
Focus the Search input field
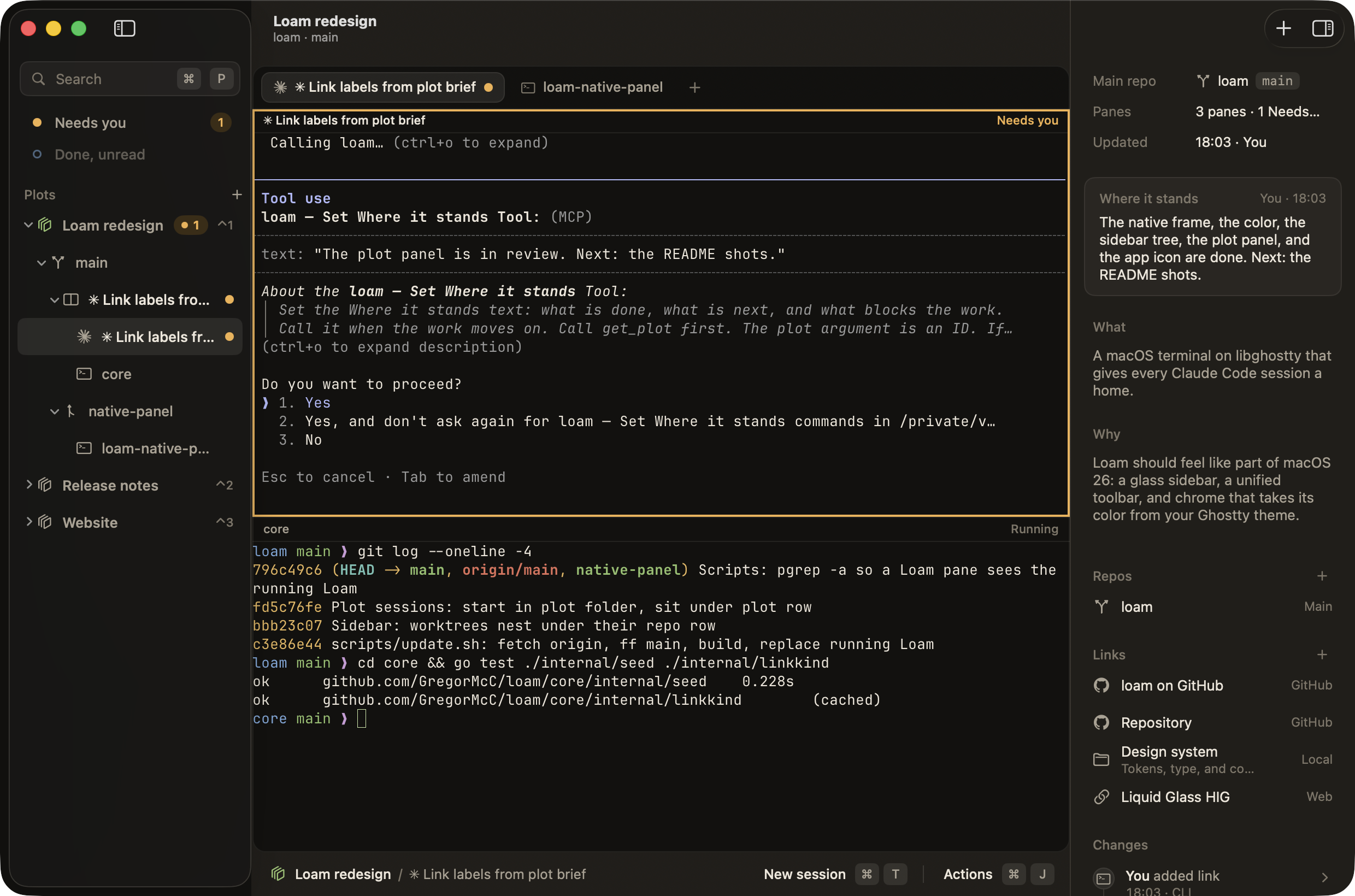pos(130,79)
